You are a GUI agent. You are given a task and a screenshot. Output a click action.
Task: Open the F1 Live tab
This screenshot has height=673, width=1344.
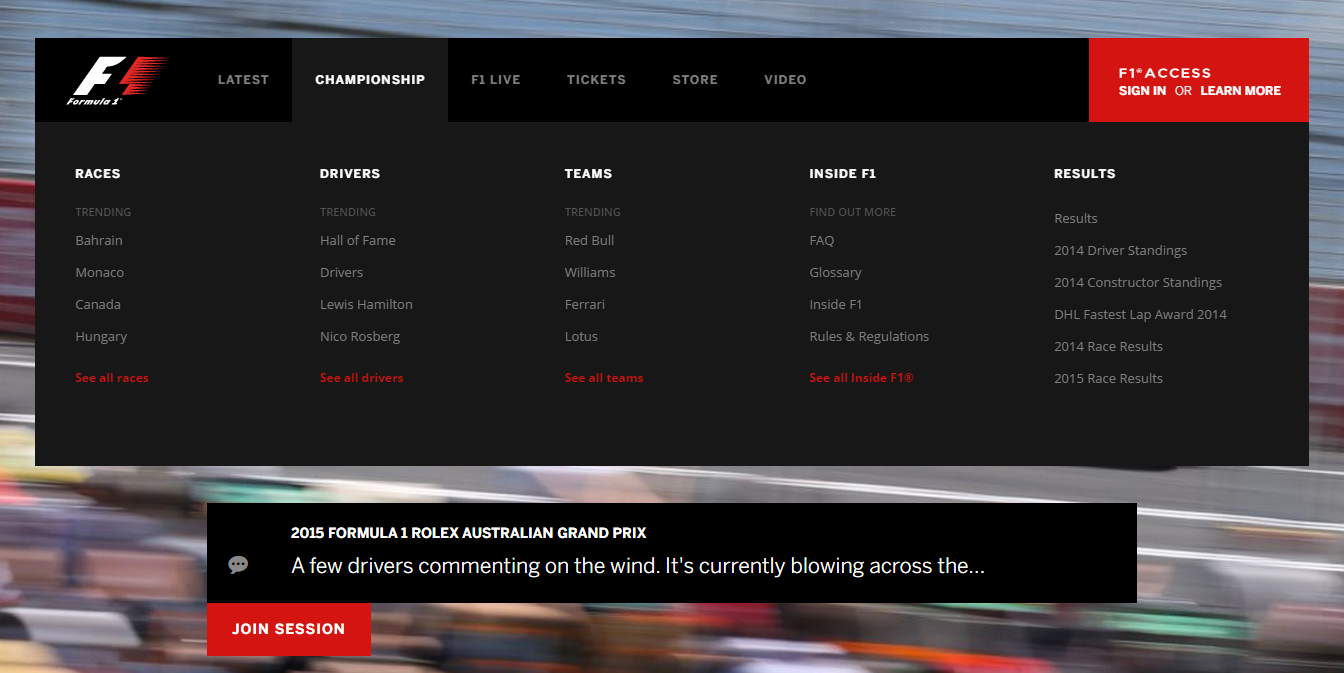click(496, 80)
